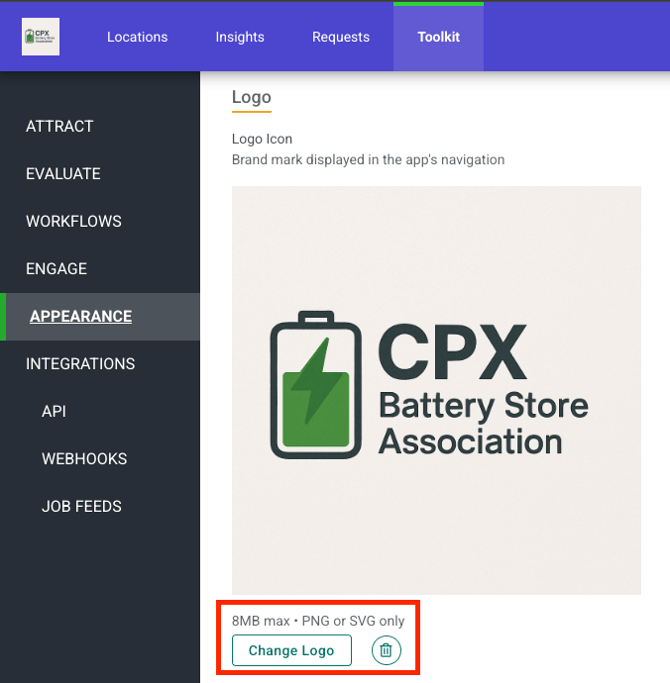Click the "Logo Icon" field label
The width and height of the screenshot is (670, 683).
tap(262, 139)
